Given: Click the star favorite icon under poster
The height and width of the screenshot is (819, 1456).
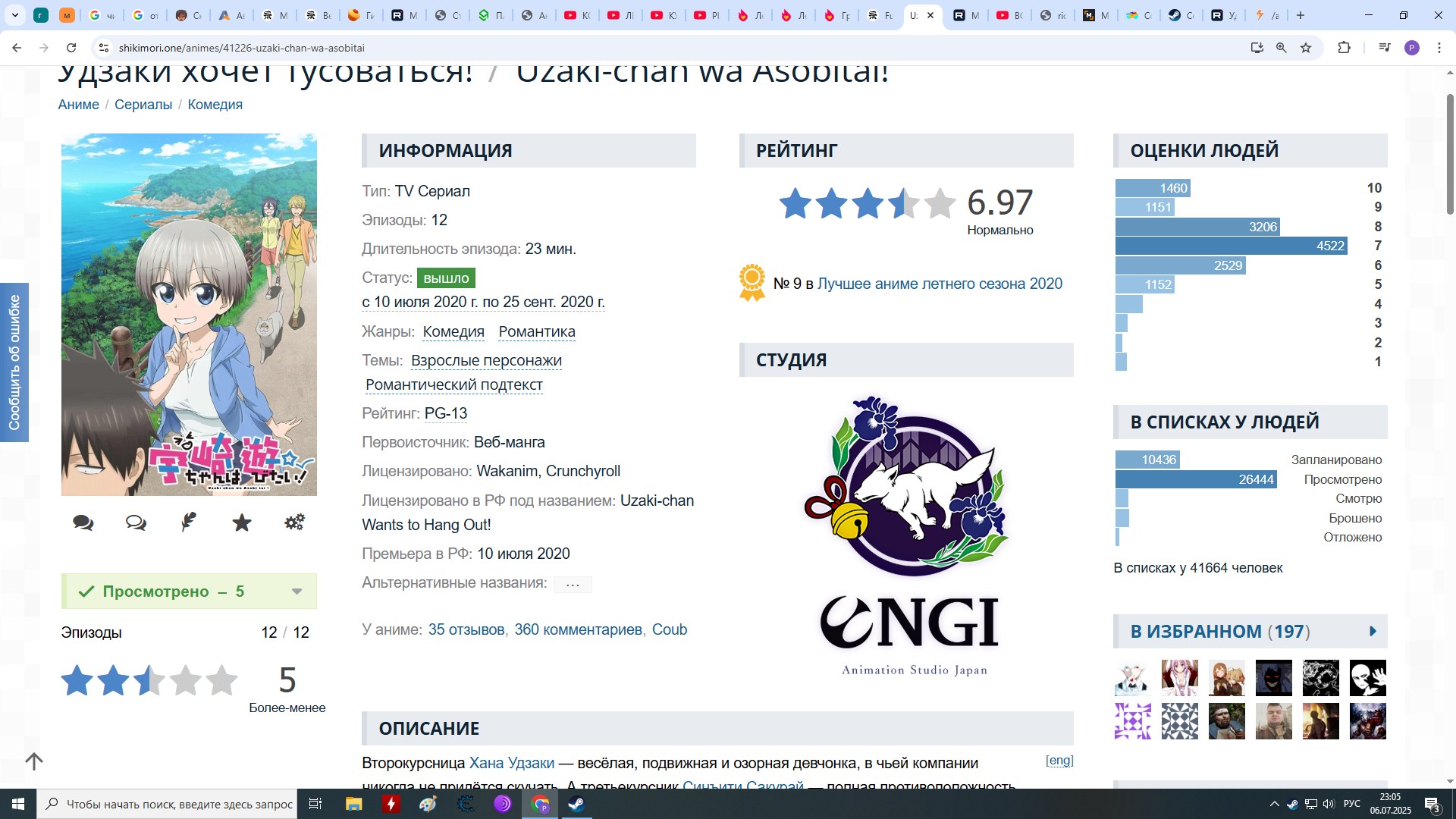Looking at the screenshot, I should [242, 522].
